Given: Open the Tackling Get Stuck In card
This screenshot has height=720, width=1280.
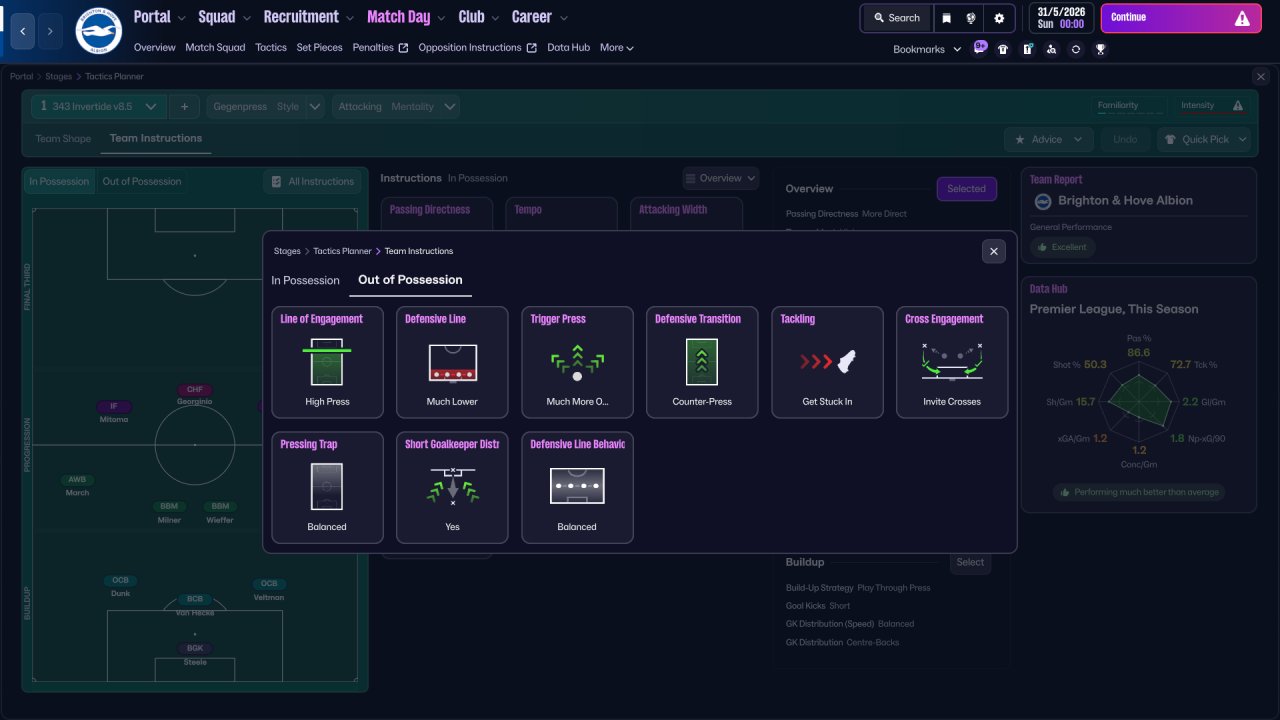Looking at the screenshot, I should click(827, 362).
